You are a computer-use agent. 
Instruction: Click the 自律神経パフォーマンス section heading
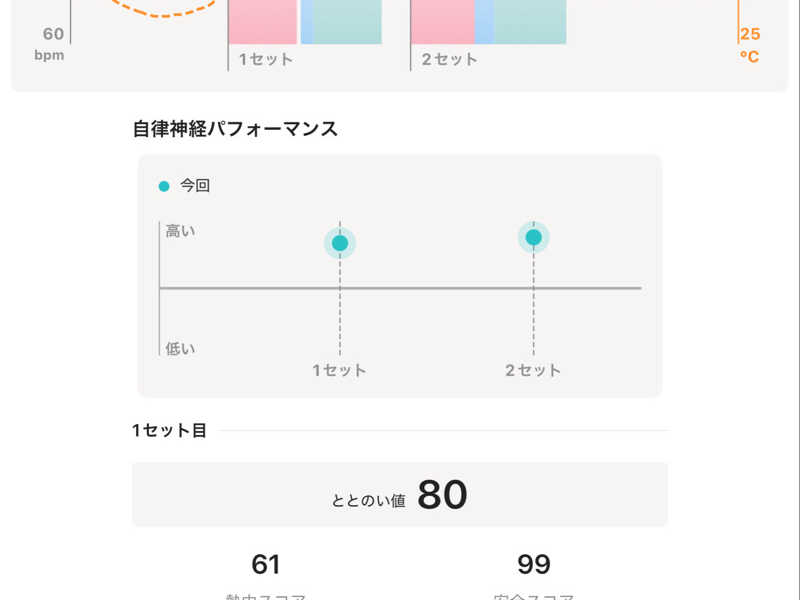235,129
